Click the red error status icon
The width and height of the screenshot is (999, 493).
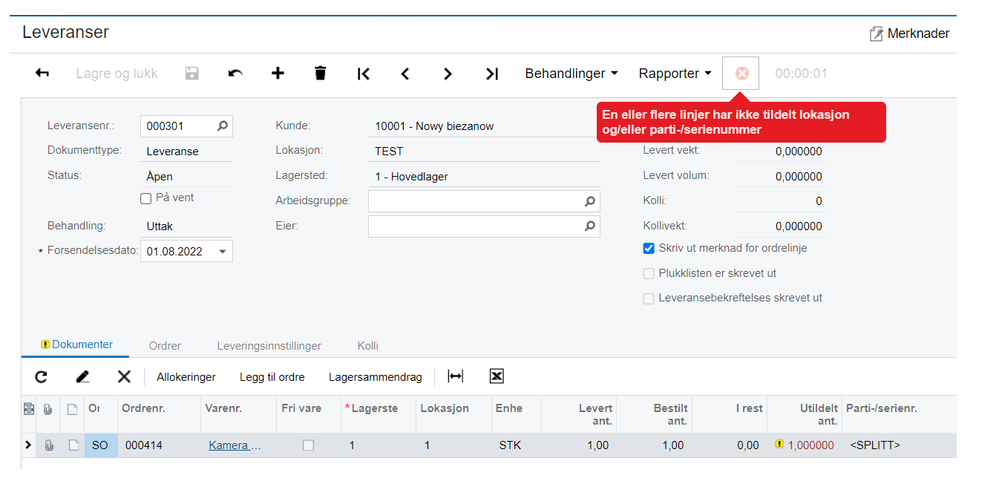point(742,73)
